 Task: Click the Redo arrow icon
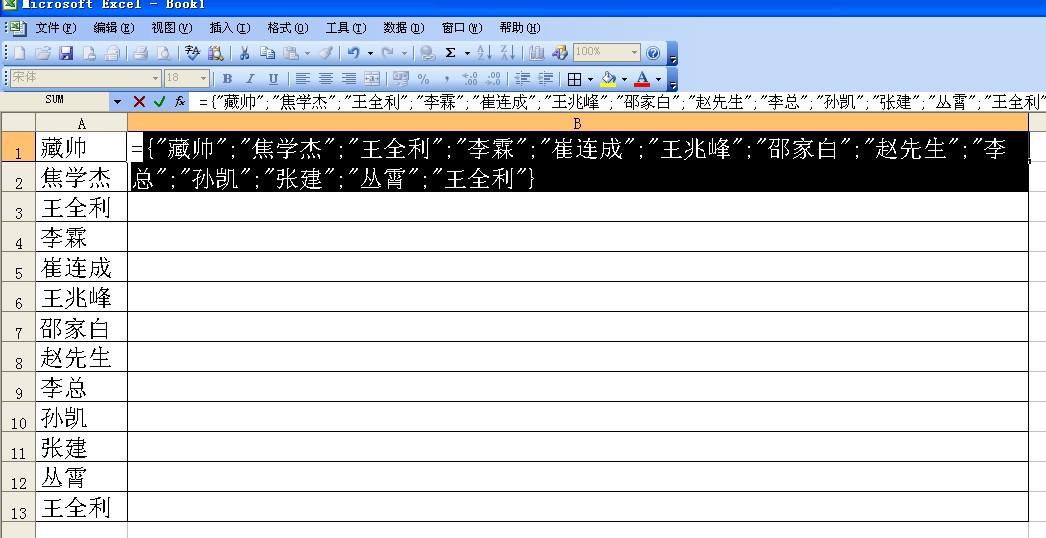pos(388,53)
